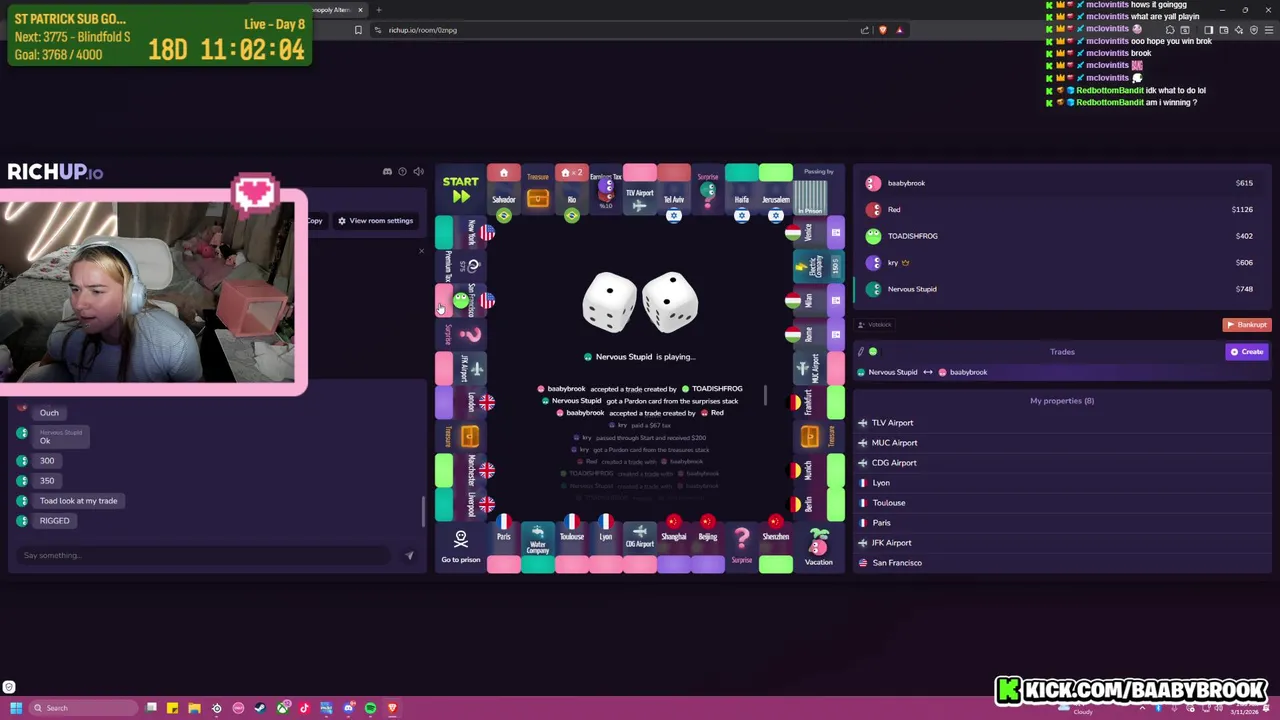
Task: Open Spotify from the taskbar
Action: tap(370, 708)
